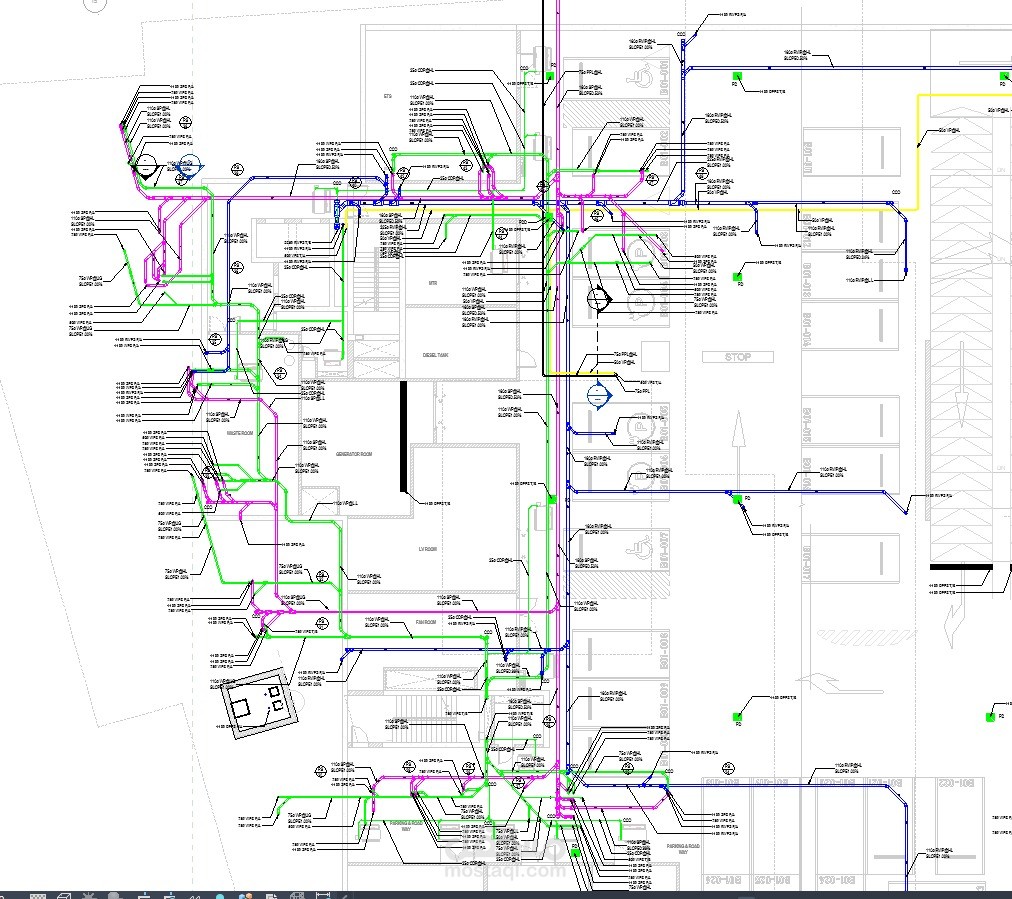Viewport: 1012px width, 899px height.
Task: Click the DIESEL TANK room label
Action: [435, 355]
